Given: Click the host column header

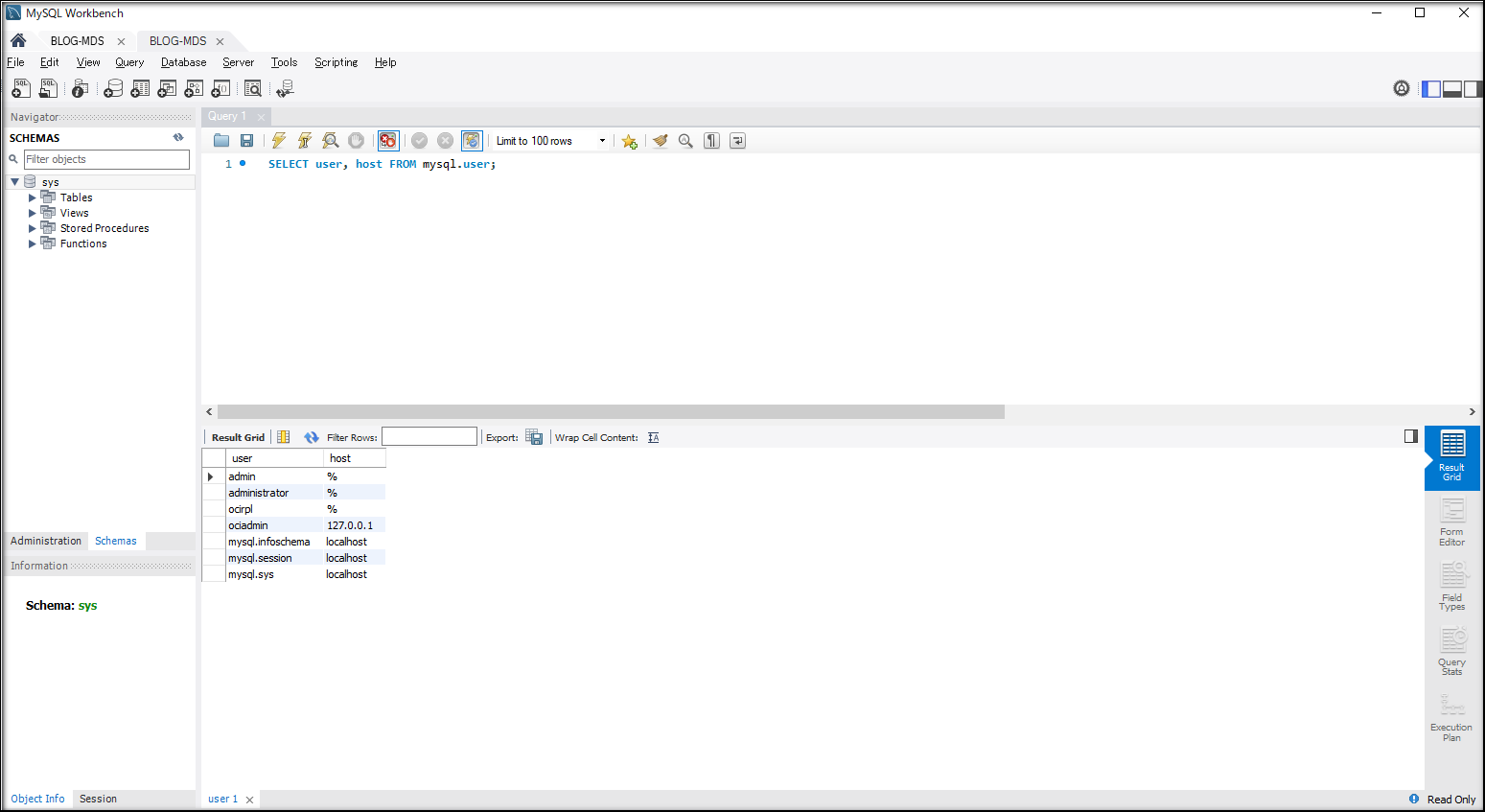Looking at the screenshot, I should pyautogui.click(x=355, y=458).
